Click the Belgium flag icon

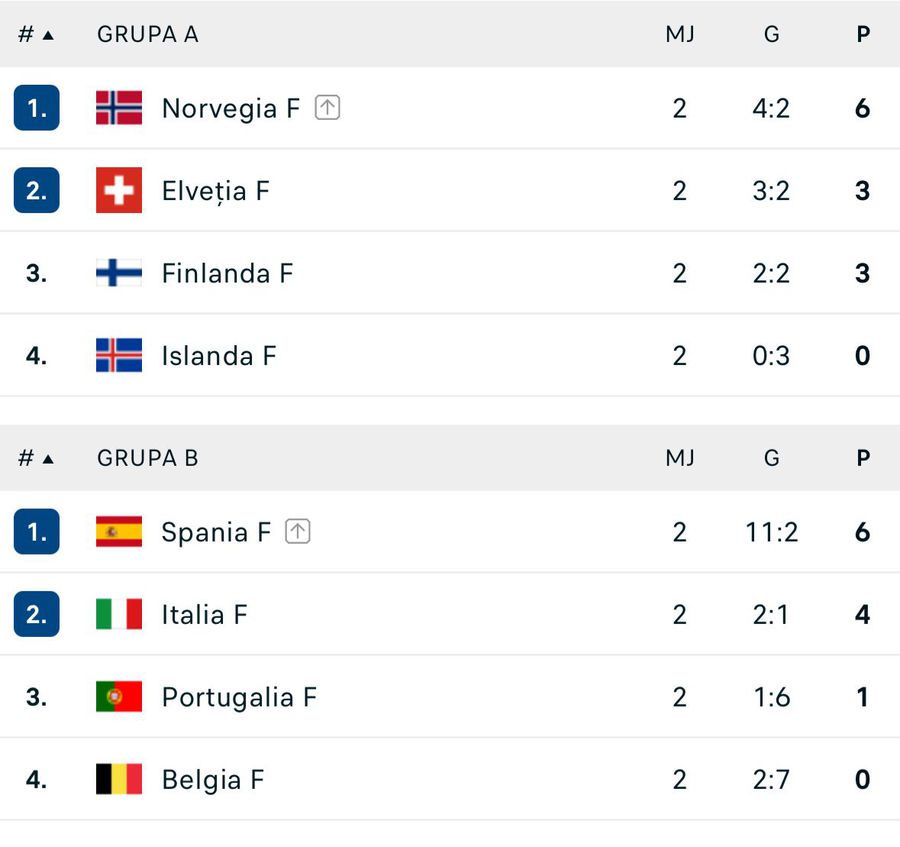point(117,779)
